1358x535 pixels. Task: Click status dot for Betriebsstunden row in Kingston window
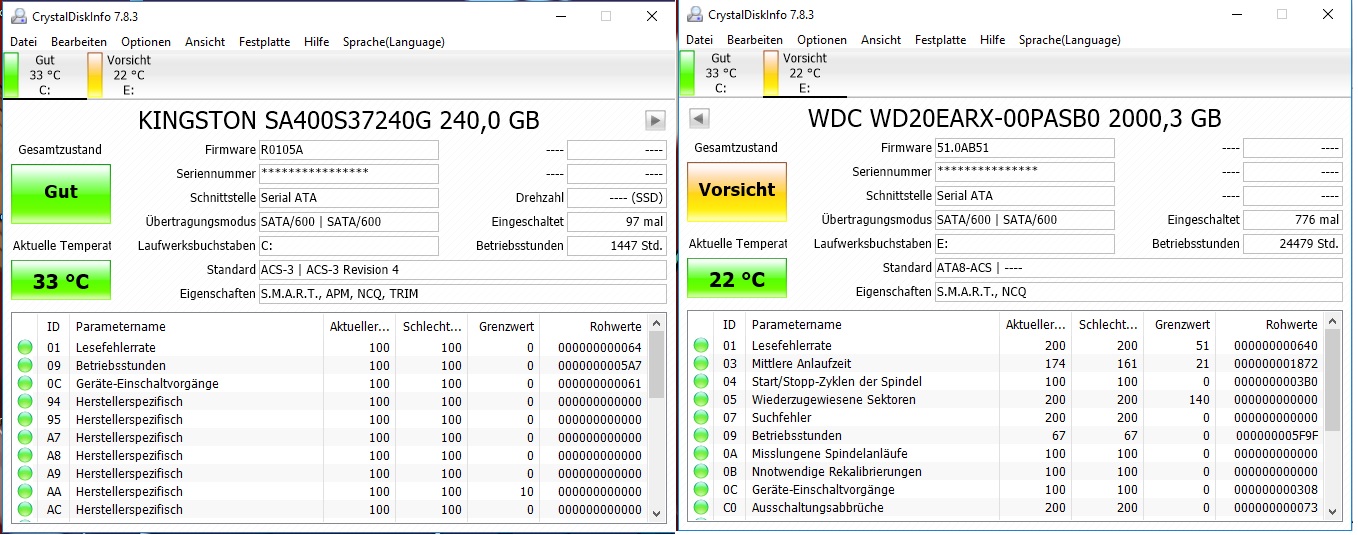pos(25,366)
